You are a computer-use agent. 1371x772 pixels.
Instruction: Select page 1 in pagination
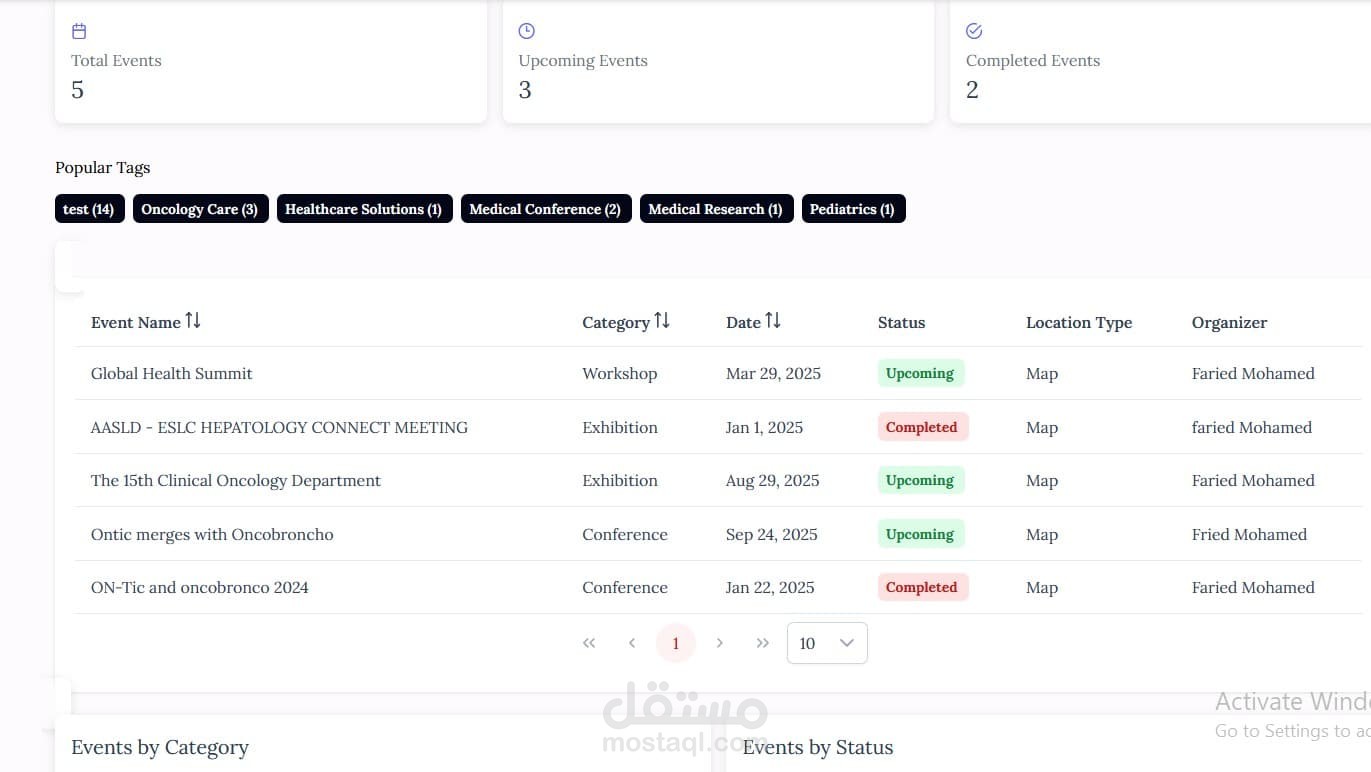(x=676, y=643)
